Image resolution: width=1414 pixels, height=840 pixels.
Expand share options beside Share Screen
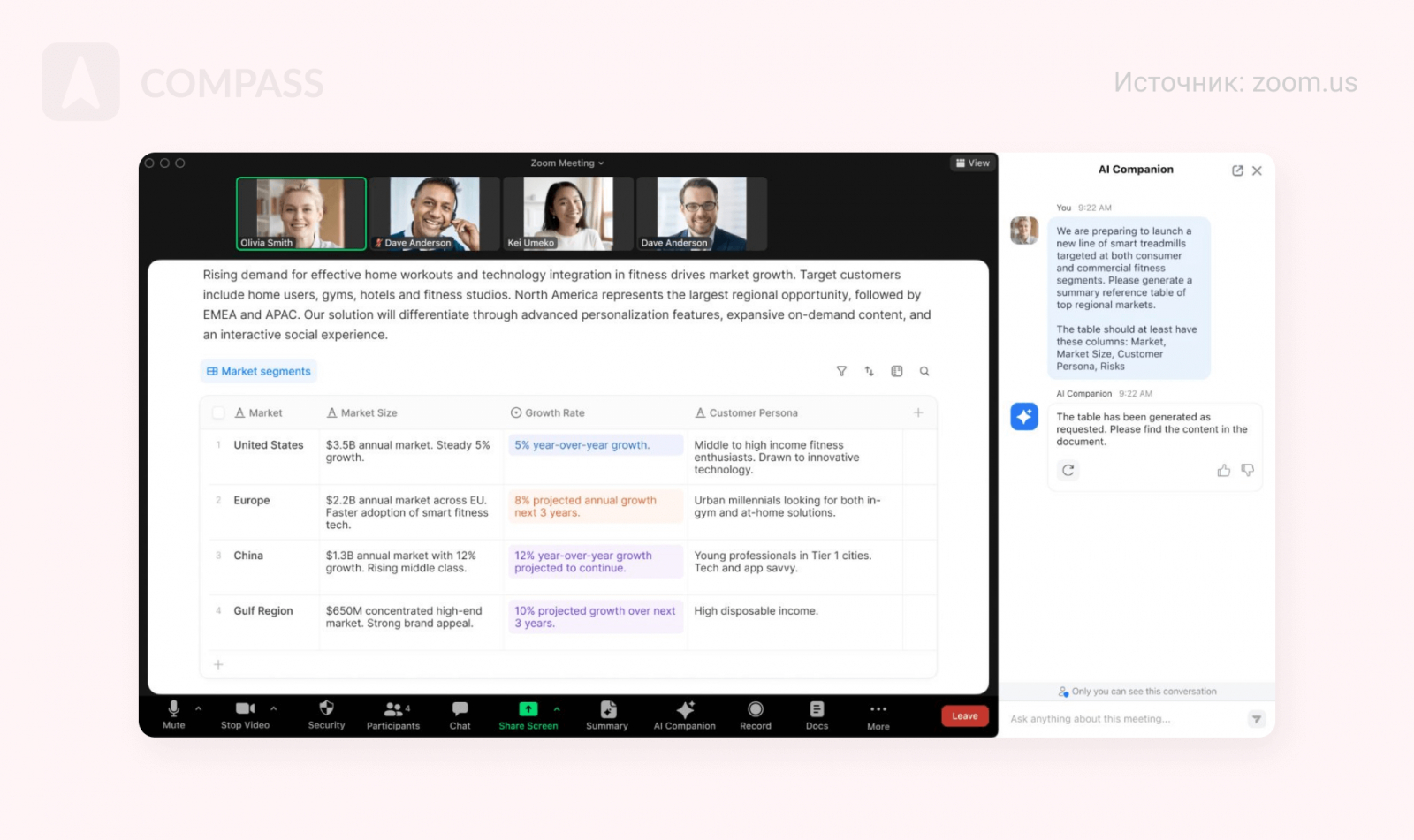pos(557,708)
